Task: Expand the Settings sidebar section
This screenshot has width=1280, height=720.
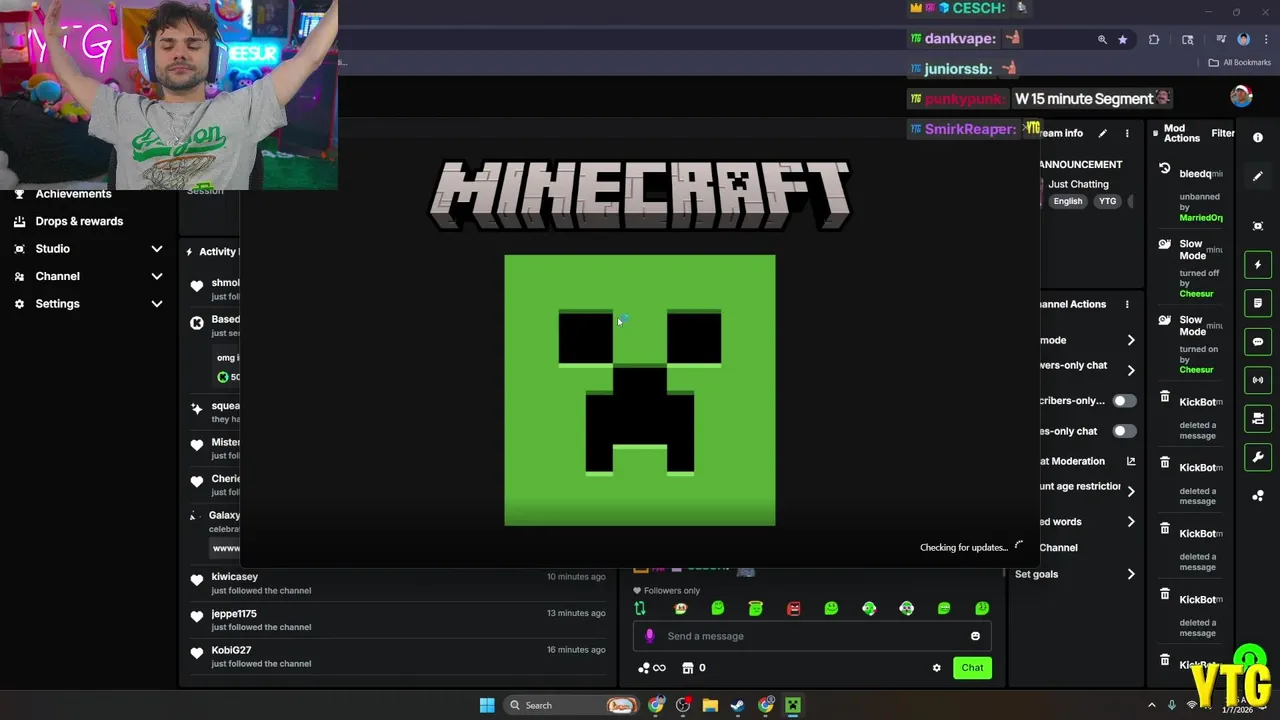Action: click(x=156, y=304)
